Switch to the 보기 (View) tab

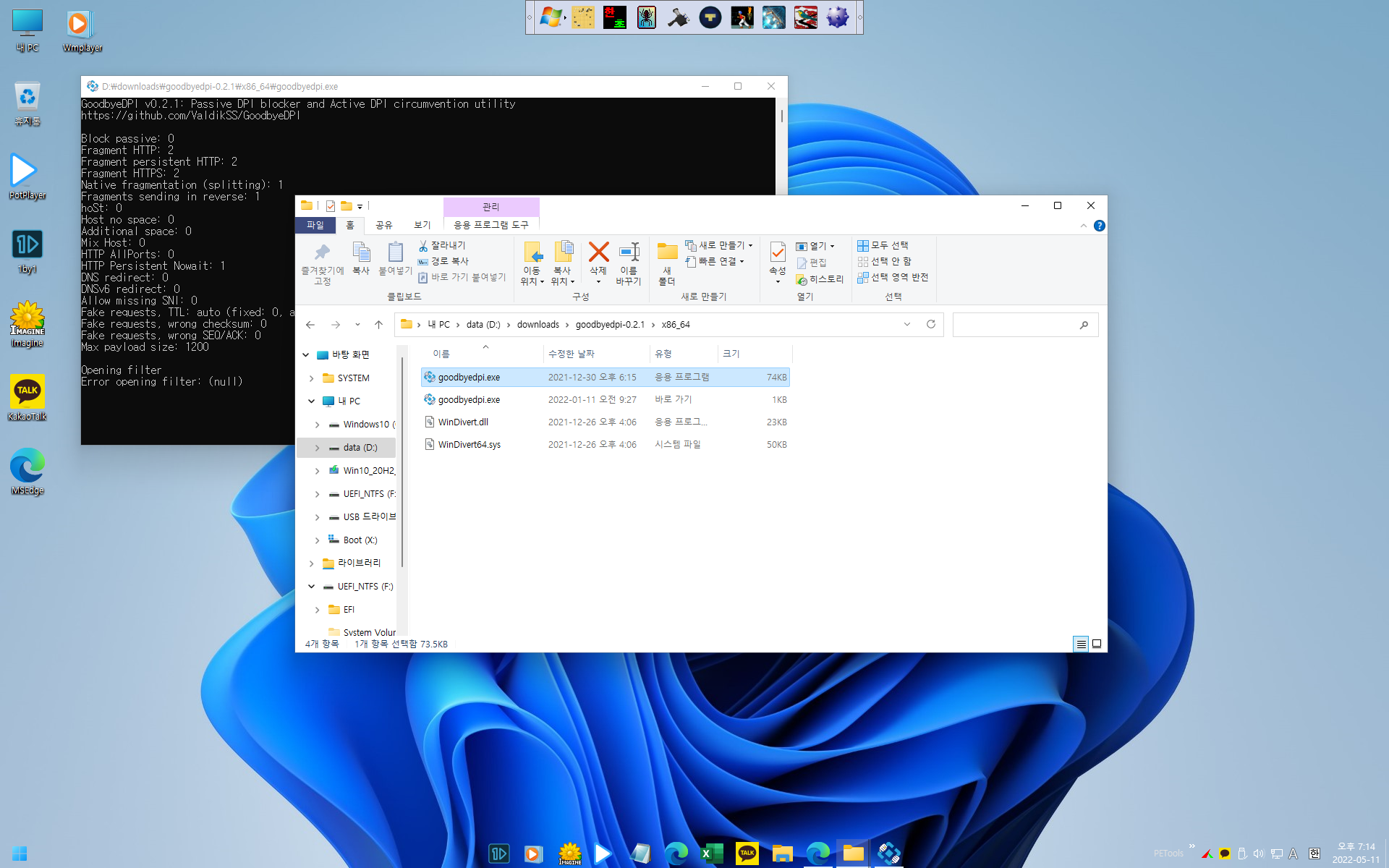(x=422, y=225)
